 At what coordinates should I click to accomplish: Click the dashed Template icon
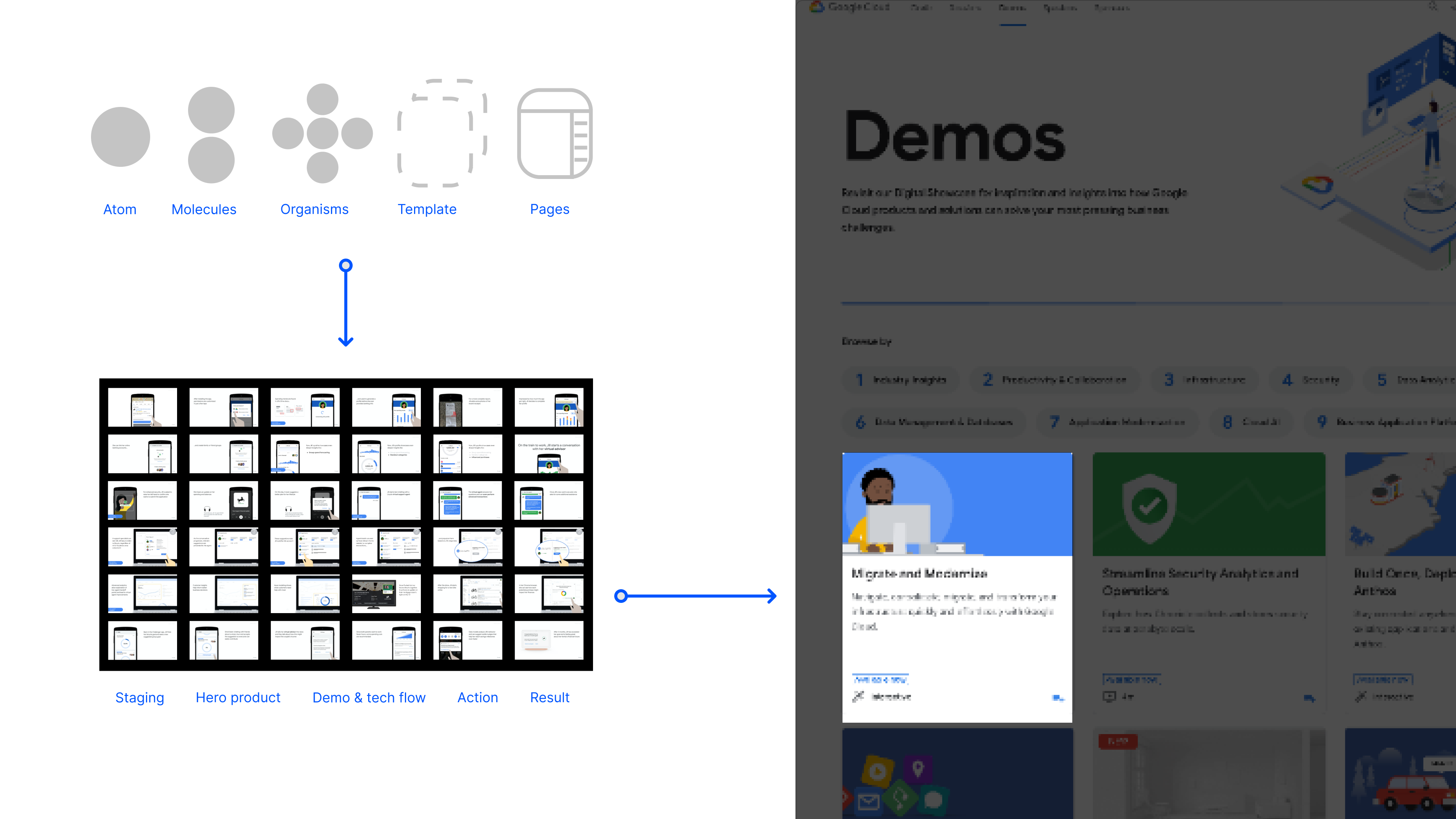coord(441,133)
